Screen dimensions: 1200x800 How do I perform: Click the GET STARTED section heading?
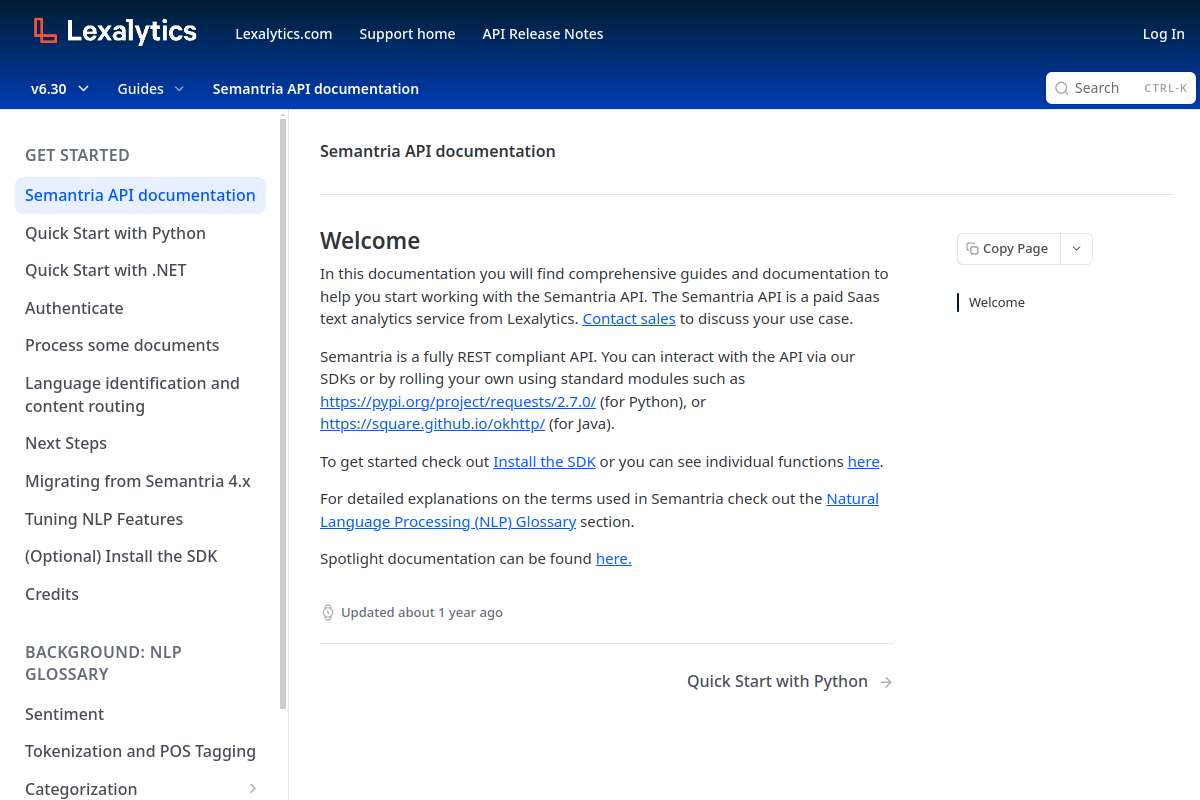tap(77, 155)
